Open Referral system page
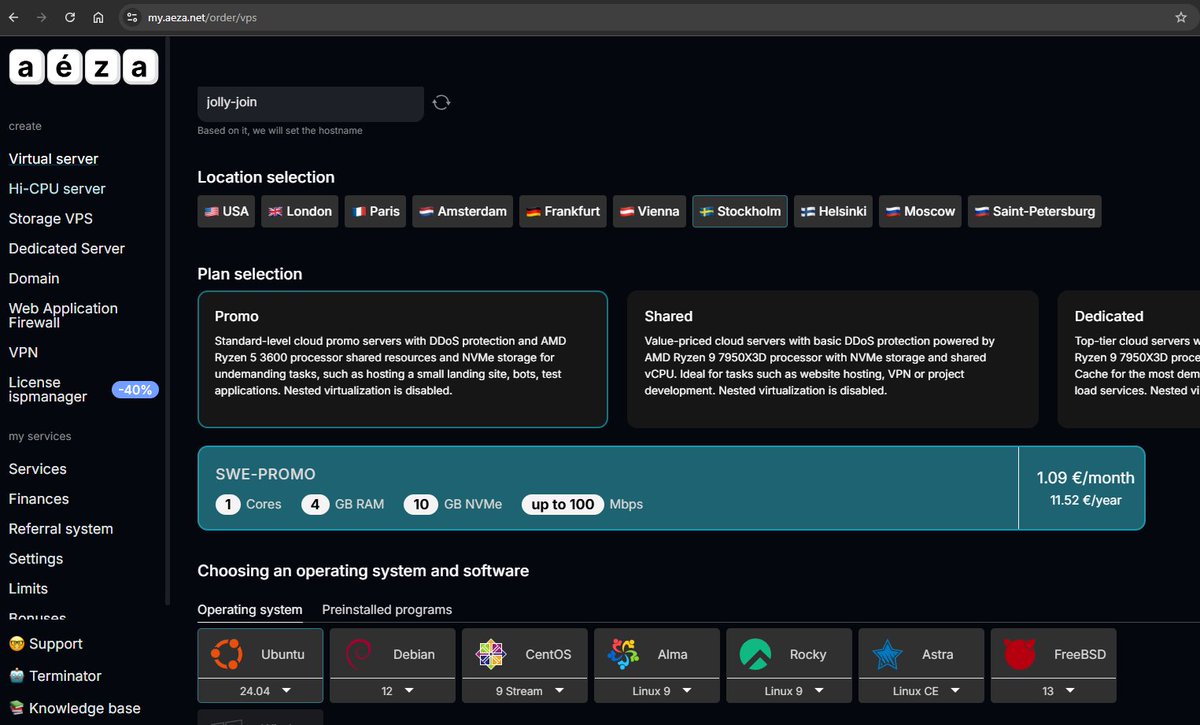 click(61, 529)
